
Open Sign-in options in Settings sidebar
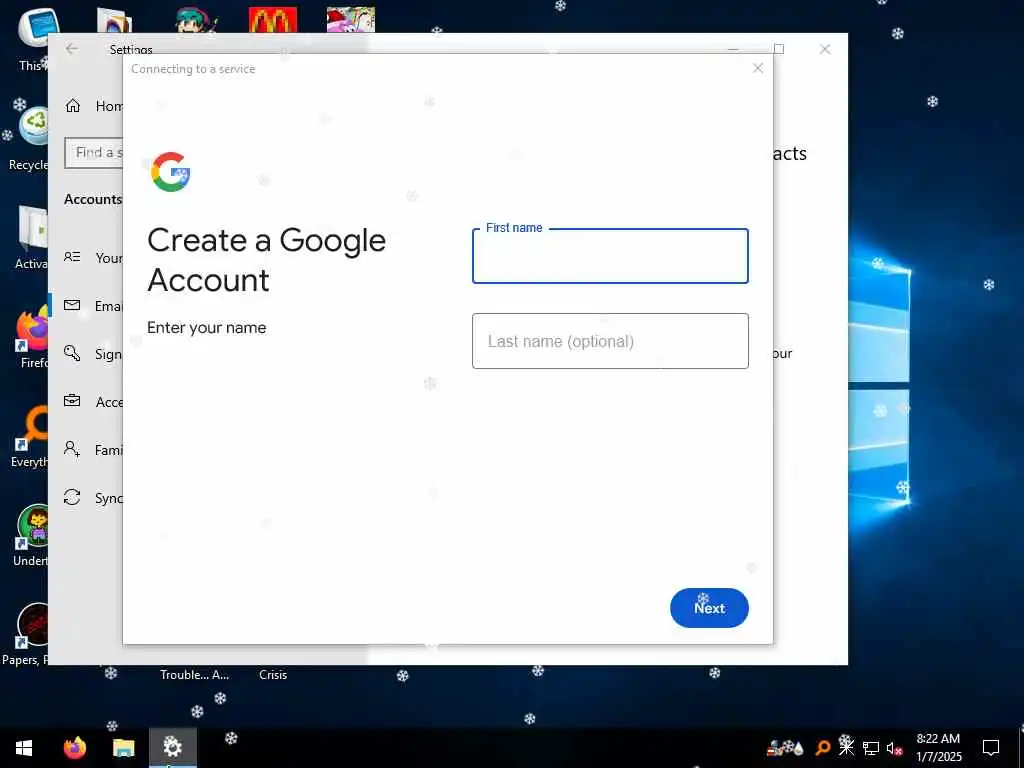pos(93,354)
